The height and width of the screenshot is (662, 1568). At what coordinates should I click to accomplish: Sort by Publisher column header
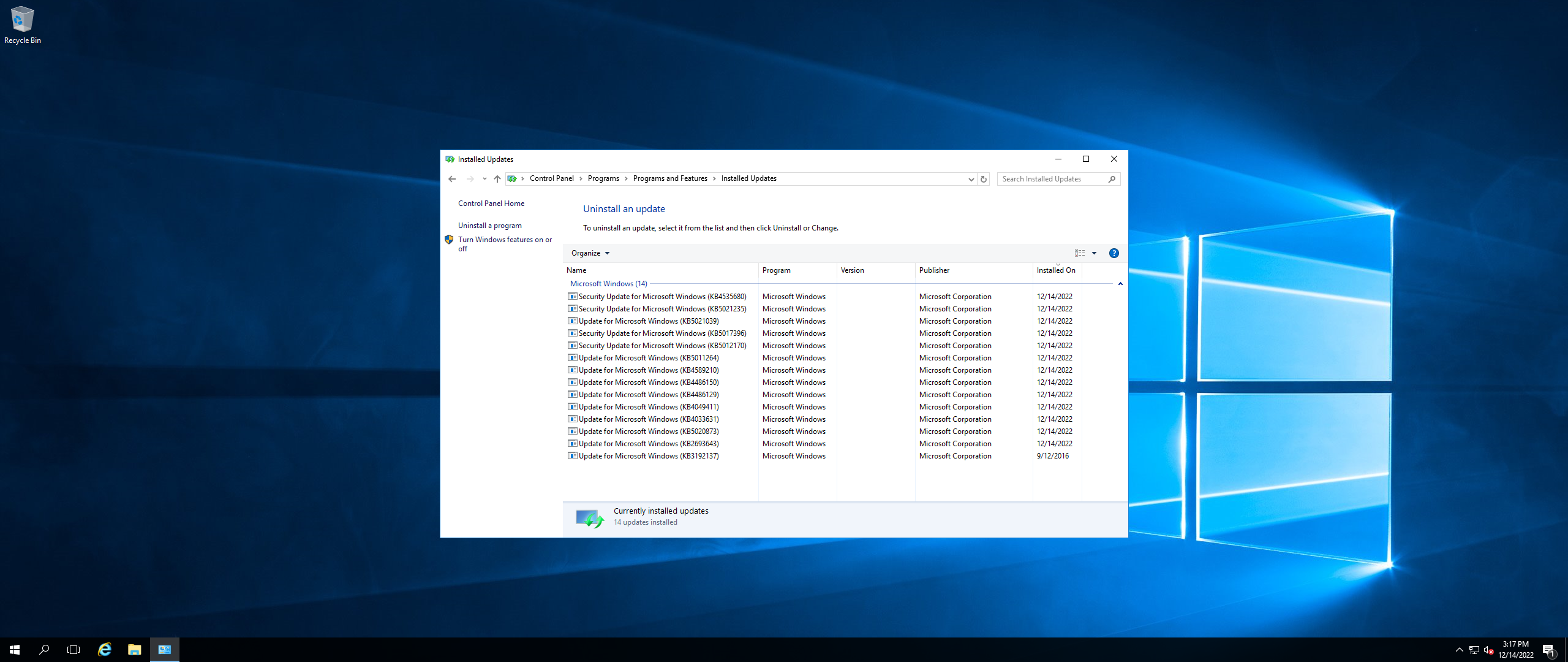point(974,270)
